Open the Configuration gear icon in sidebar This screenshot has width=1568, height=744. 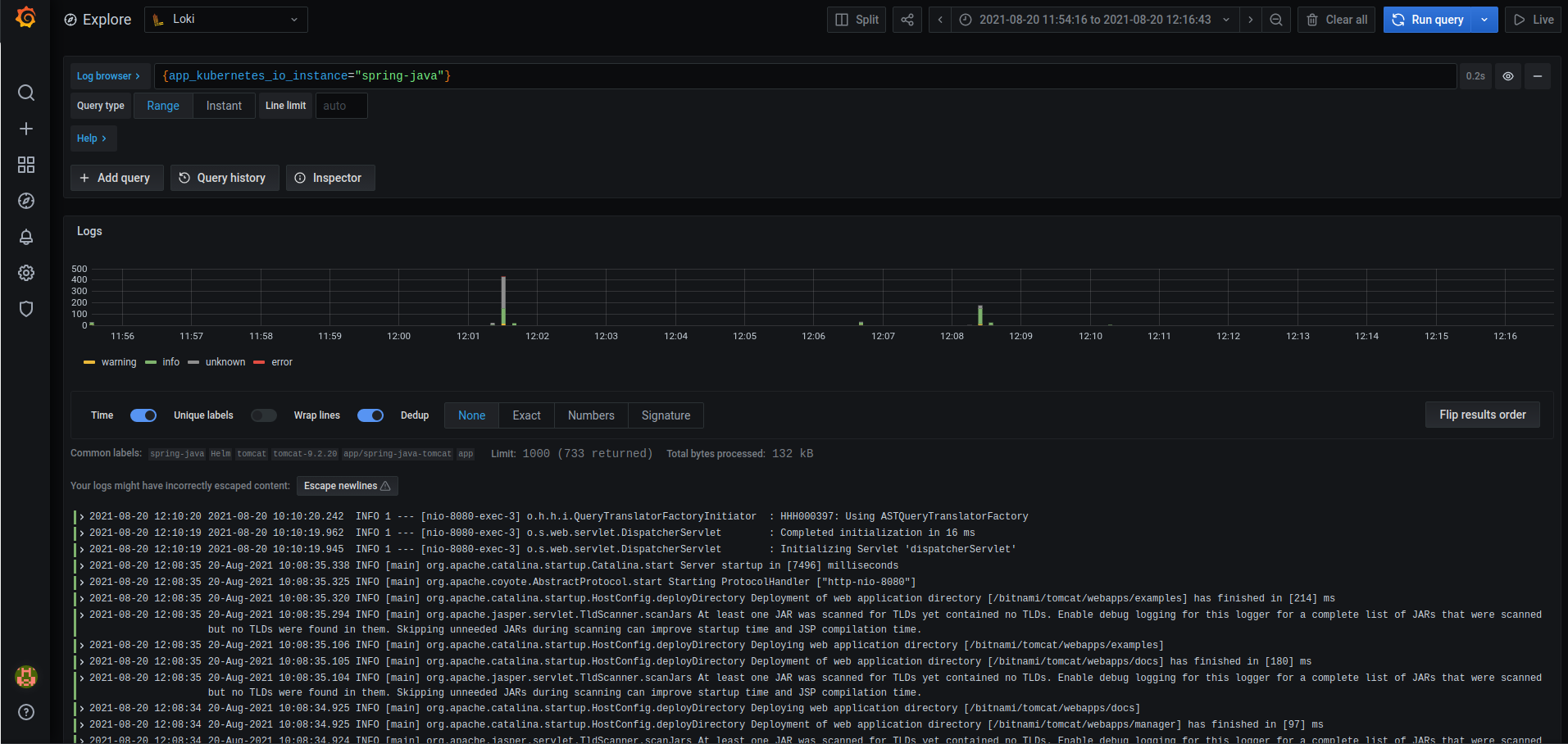(26, 273)
